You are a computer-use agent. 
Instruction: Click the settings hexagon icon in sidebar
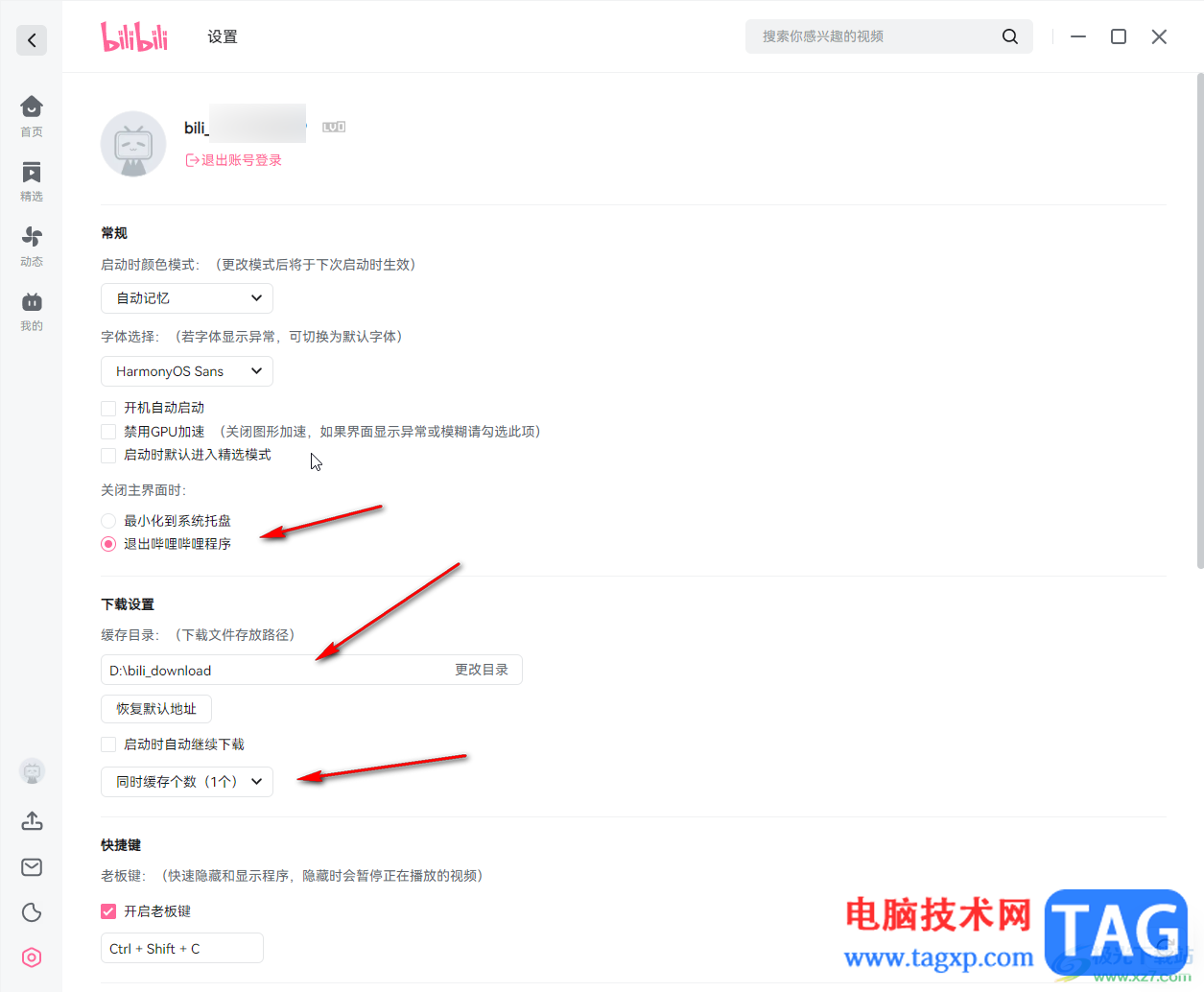[x=32, y=957]
